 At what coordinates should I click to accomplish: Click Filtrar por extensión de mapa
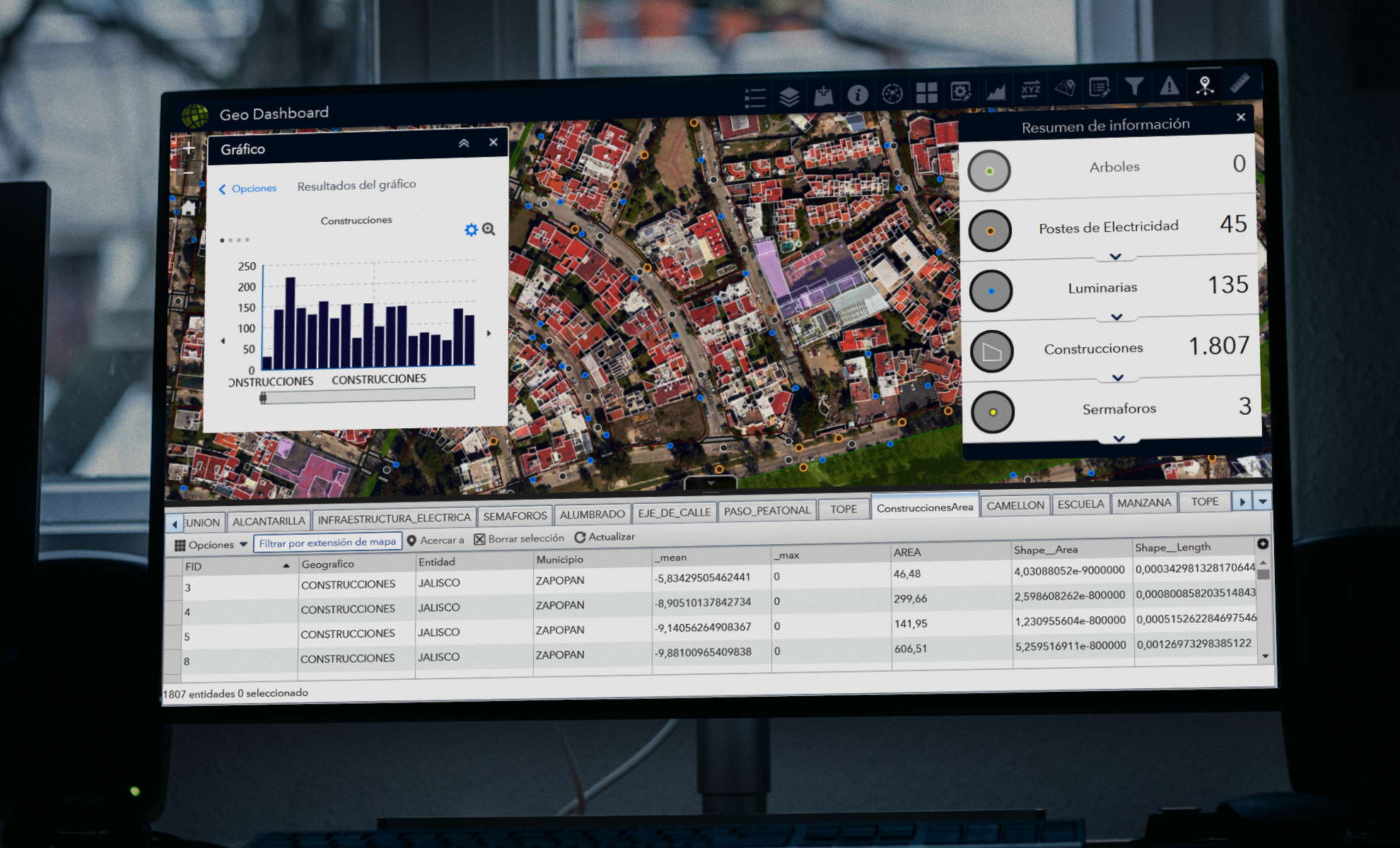[x=329, y=543]
